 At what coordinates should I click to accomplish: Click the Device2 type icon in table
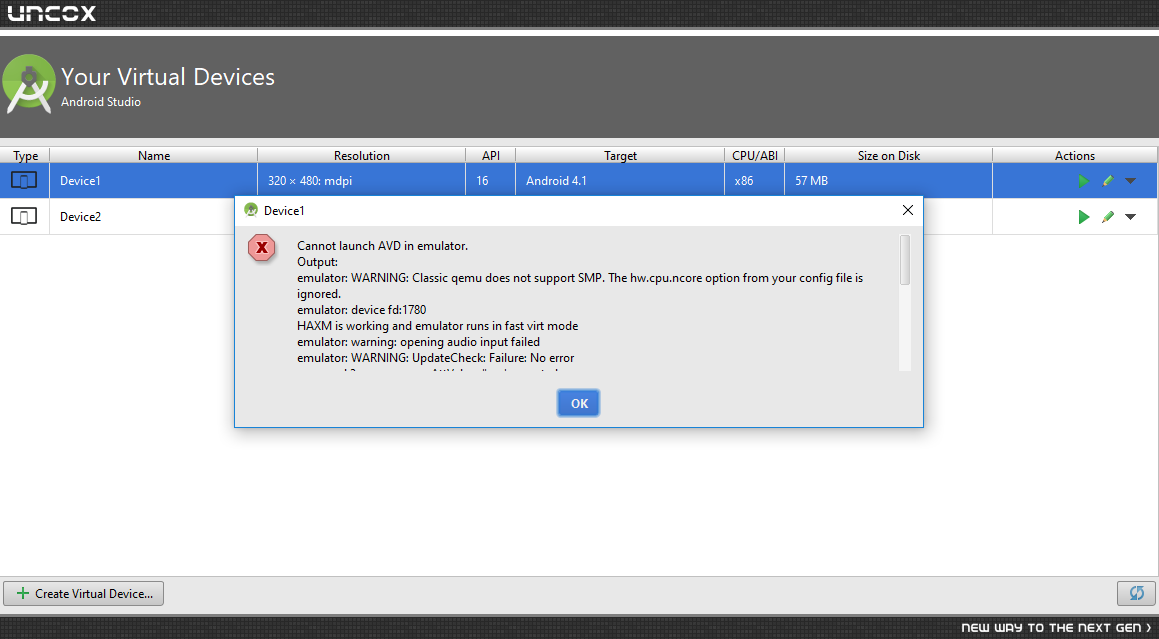pyautogui.click(x=24, y=217)
